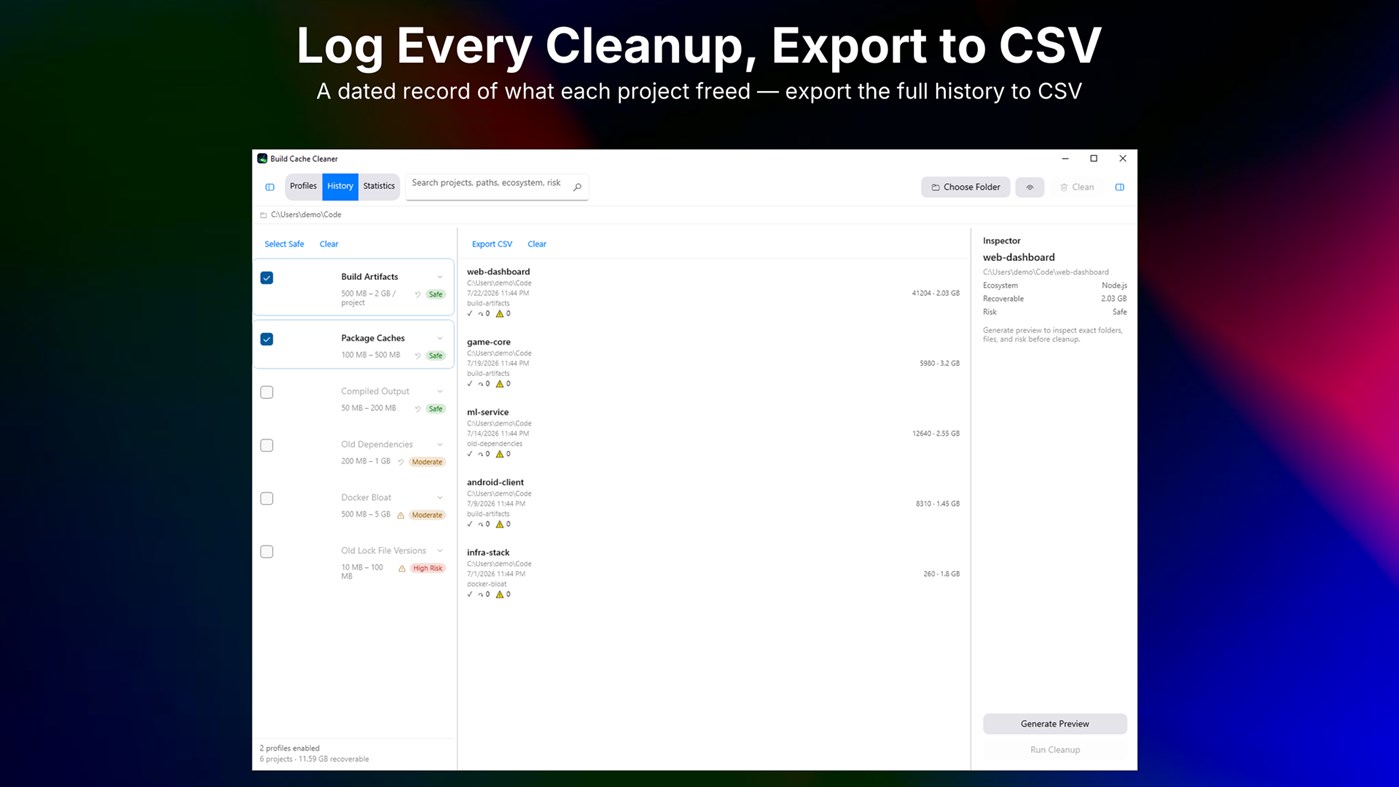
Task: Click the High Risk badge
Action: pos(427,568)
